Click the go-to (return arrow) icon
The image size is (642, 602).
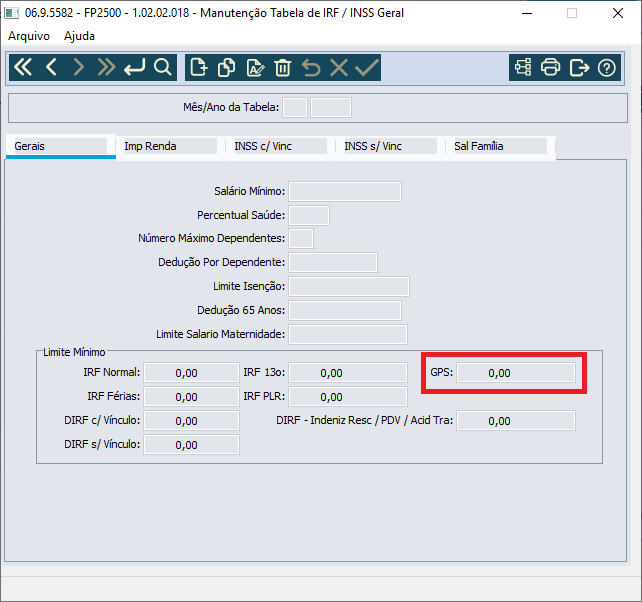pyautogui.click(x=134, y=67)
